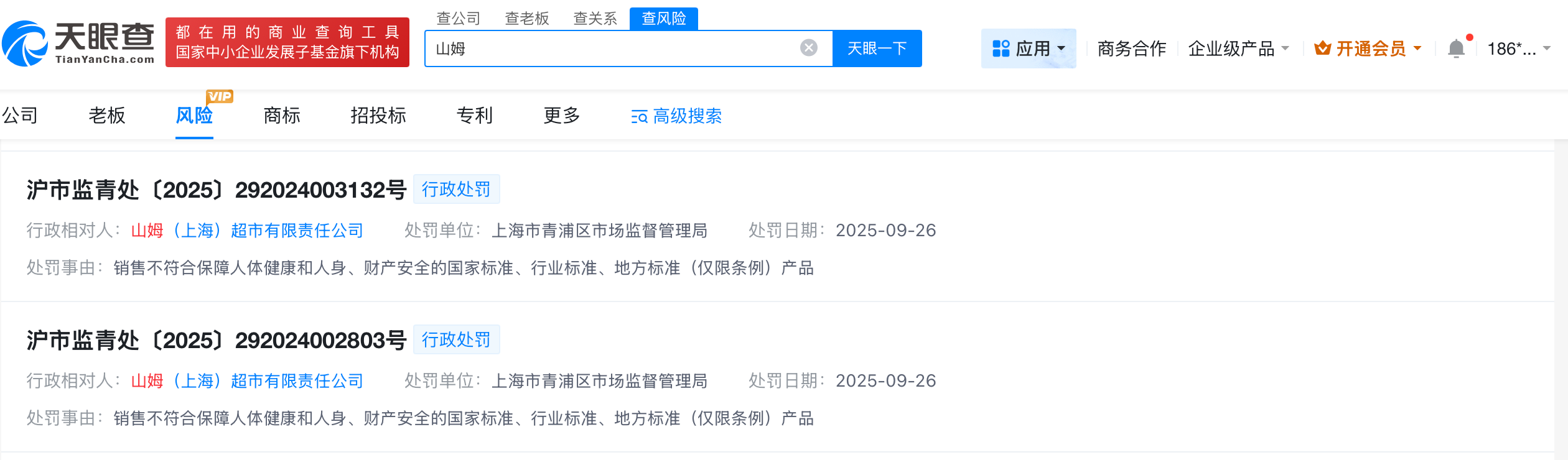Viewport: 1568px width, 460px height.
Task: Click penalty reason text in 292024002803号 record
Action: [464, 418]
